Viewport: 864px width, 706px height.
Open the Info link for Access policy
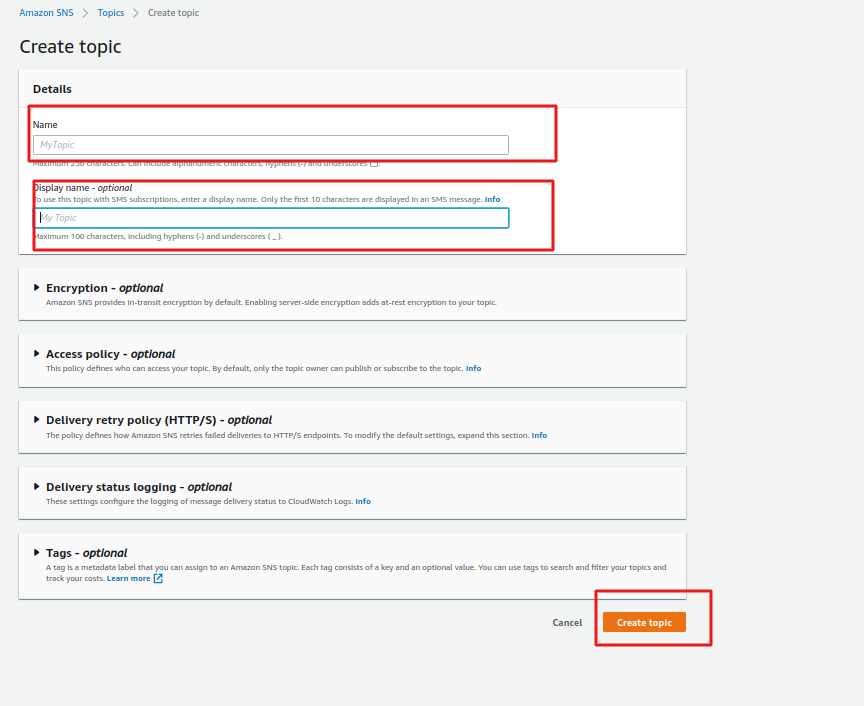pyautogui.click(x=473, y=368)
